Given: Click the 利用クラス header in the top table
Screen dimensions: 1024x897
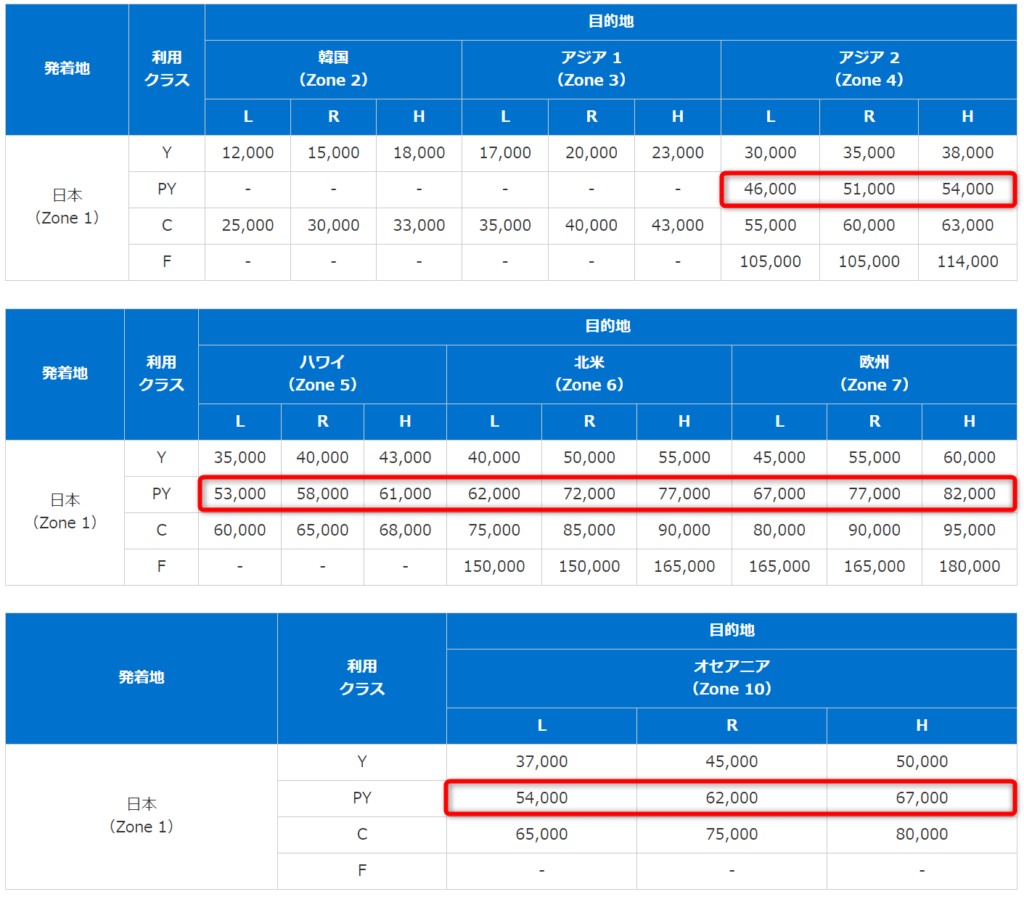Looking at the screenshot, I should 166,70.
